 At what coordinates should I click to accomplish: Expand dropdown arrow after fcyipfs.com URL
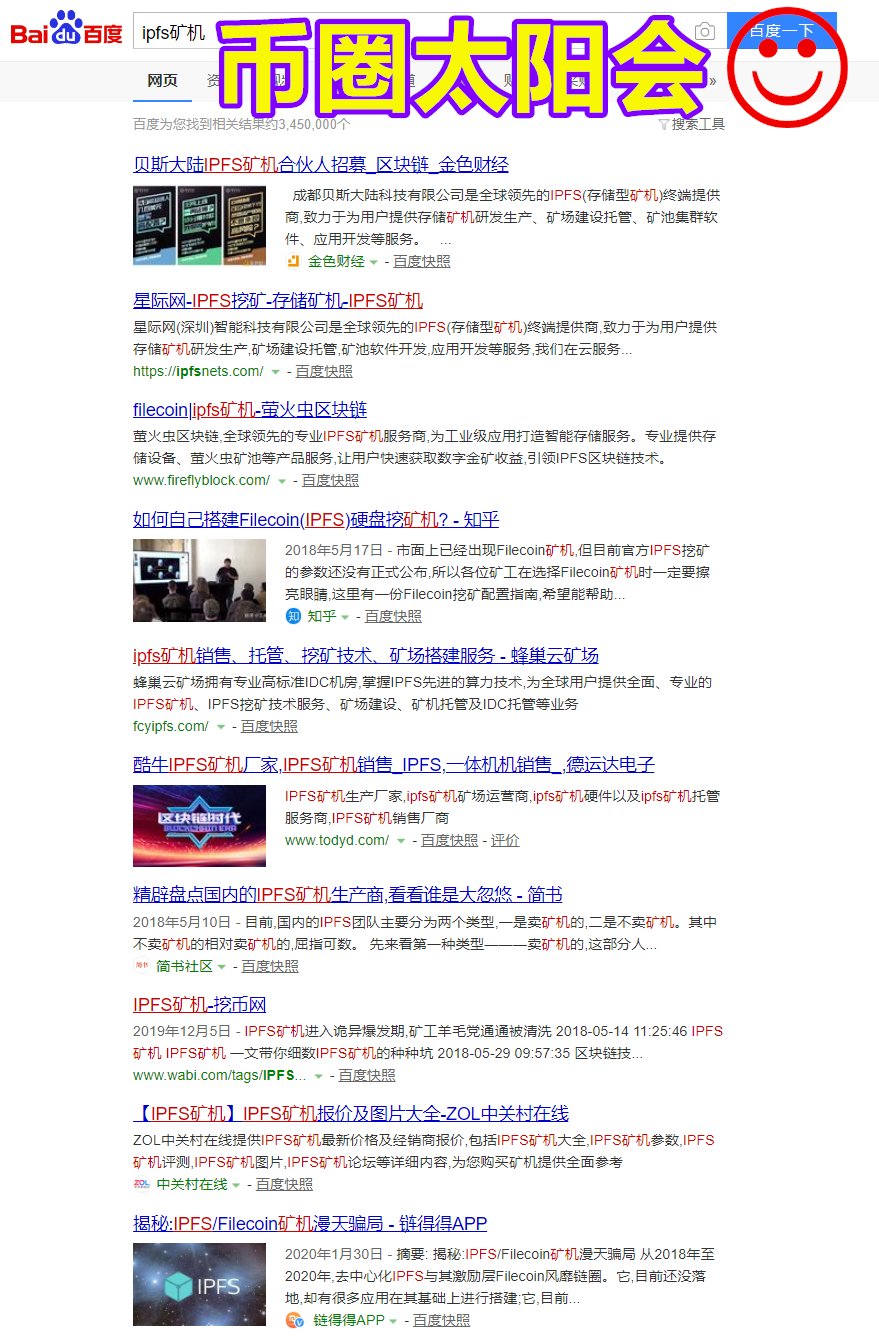tap(221, 727)
